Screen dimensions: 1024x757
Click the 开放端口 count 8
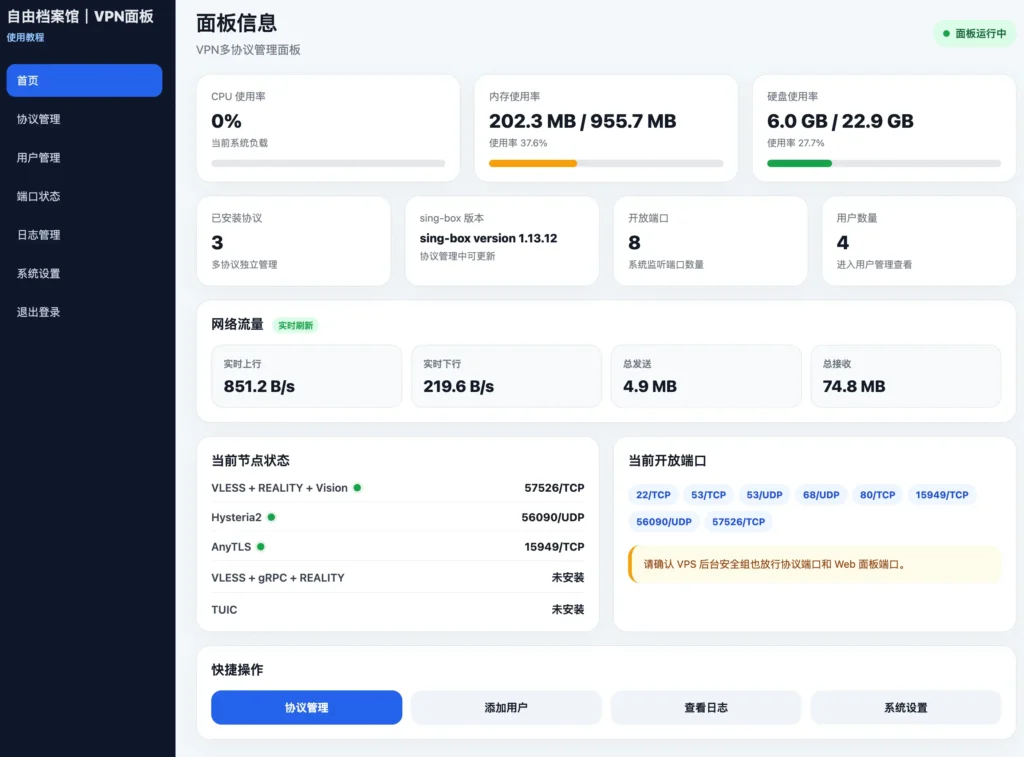[x=634, y=242]
